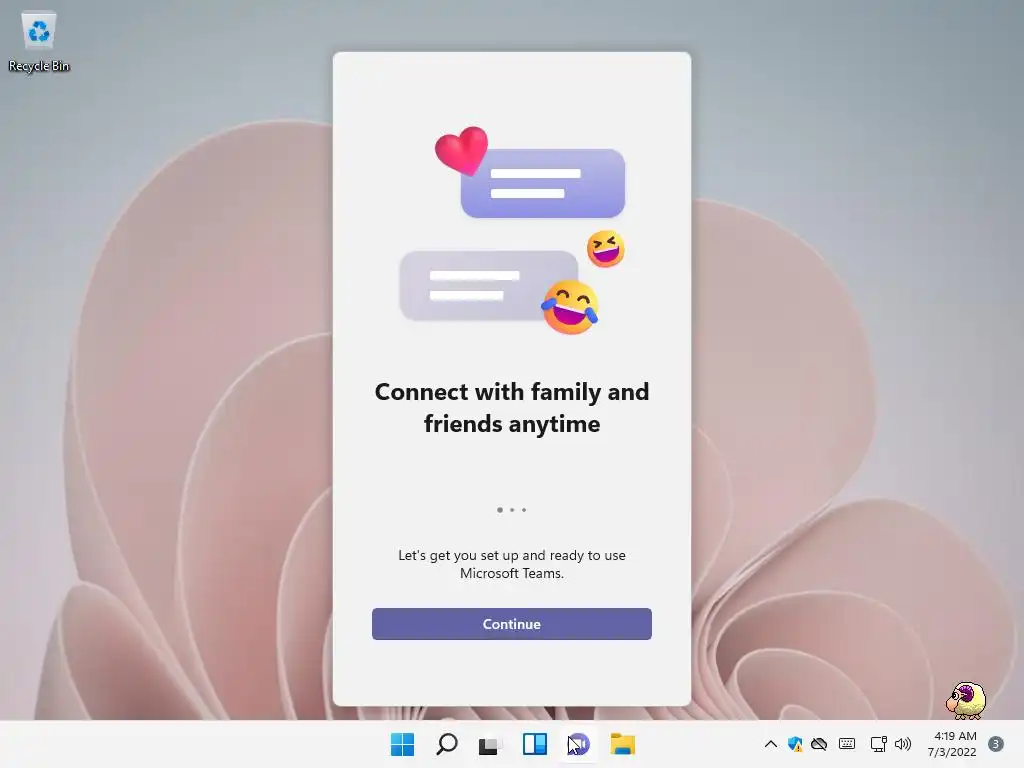
Task: Click the sheep desktop pet character
Action: [966, 700]
